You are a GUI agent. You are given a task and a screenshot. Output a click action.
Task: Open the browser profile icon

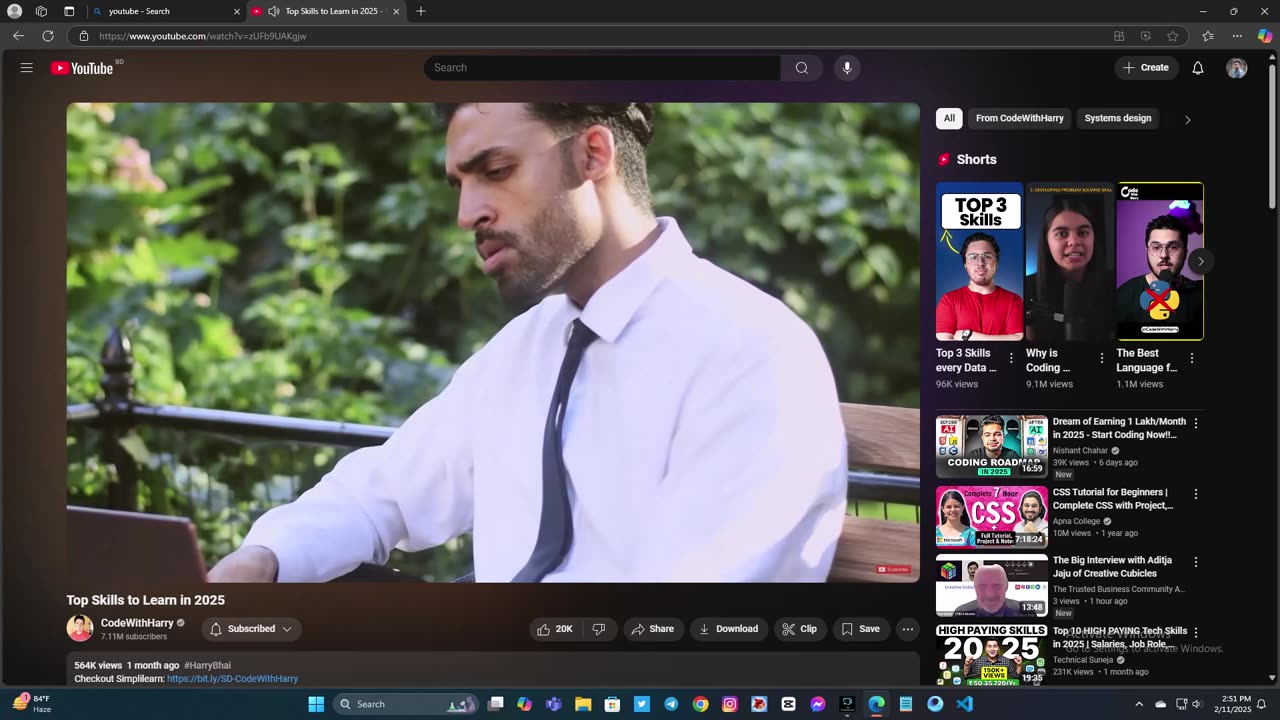point(14,11)
